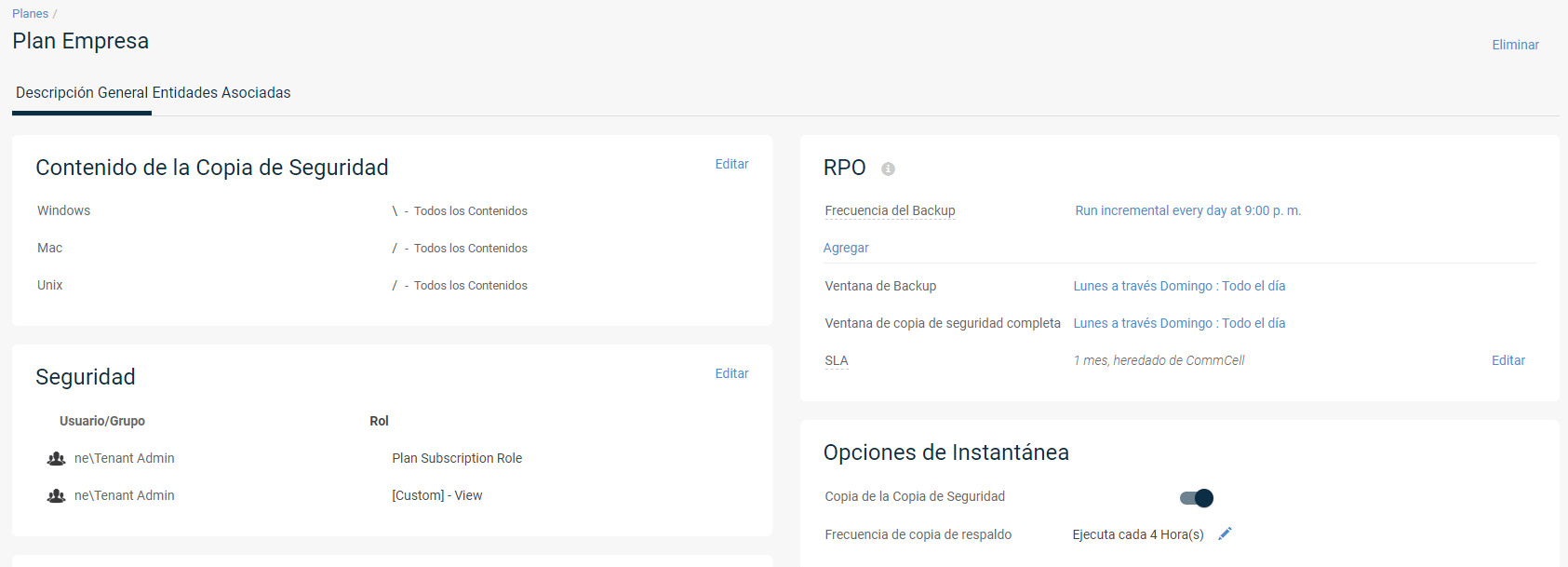Click group icon beside [Custom] - View row
Viewport: 1568px width, 567px height.
[x=56, y=495]
